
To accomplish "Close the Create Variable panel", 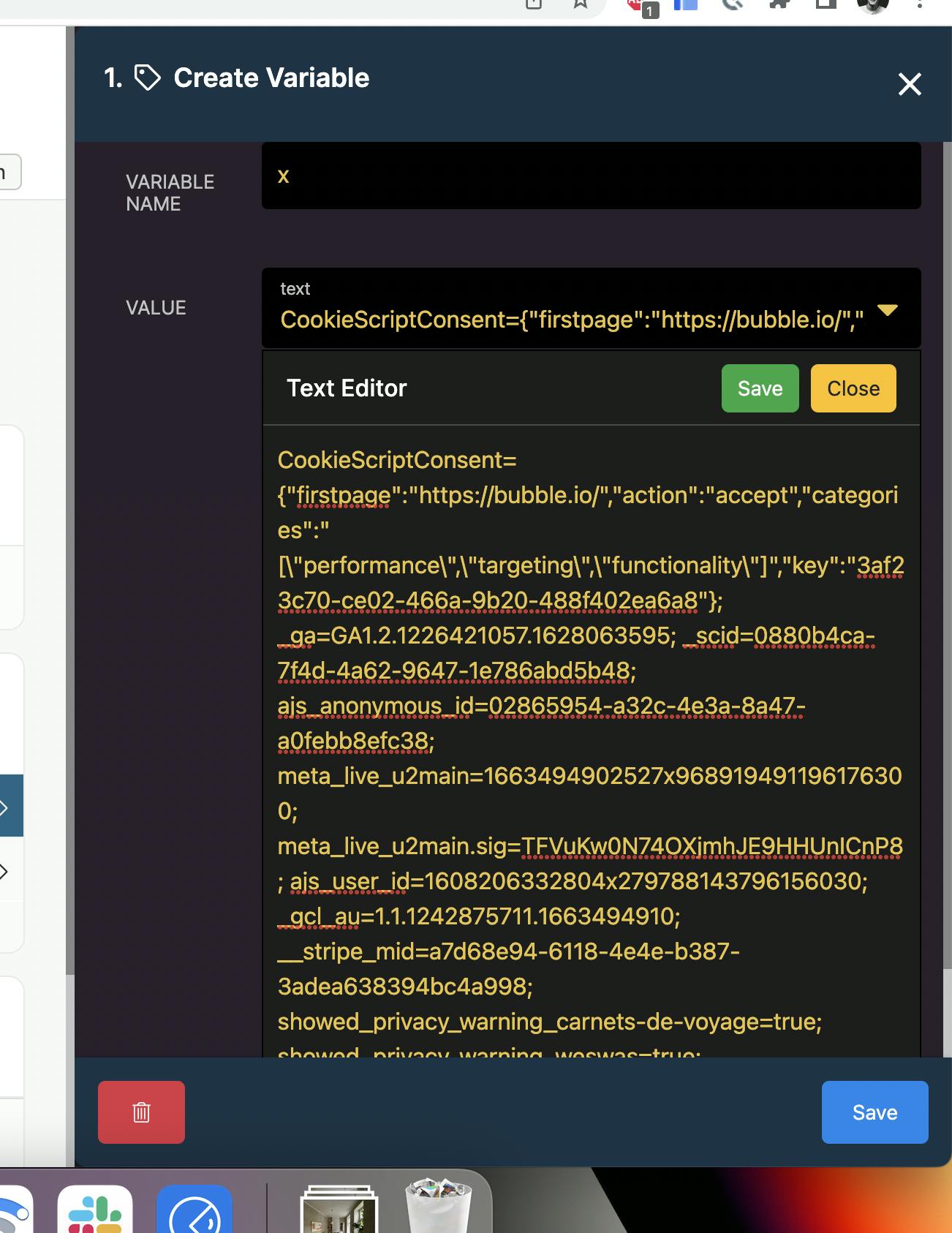I will 910,84.
